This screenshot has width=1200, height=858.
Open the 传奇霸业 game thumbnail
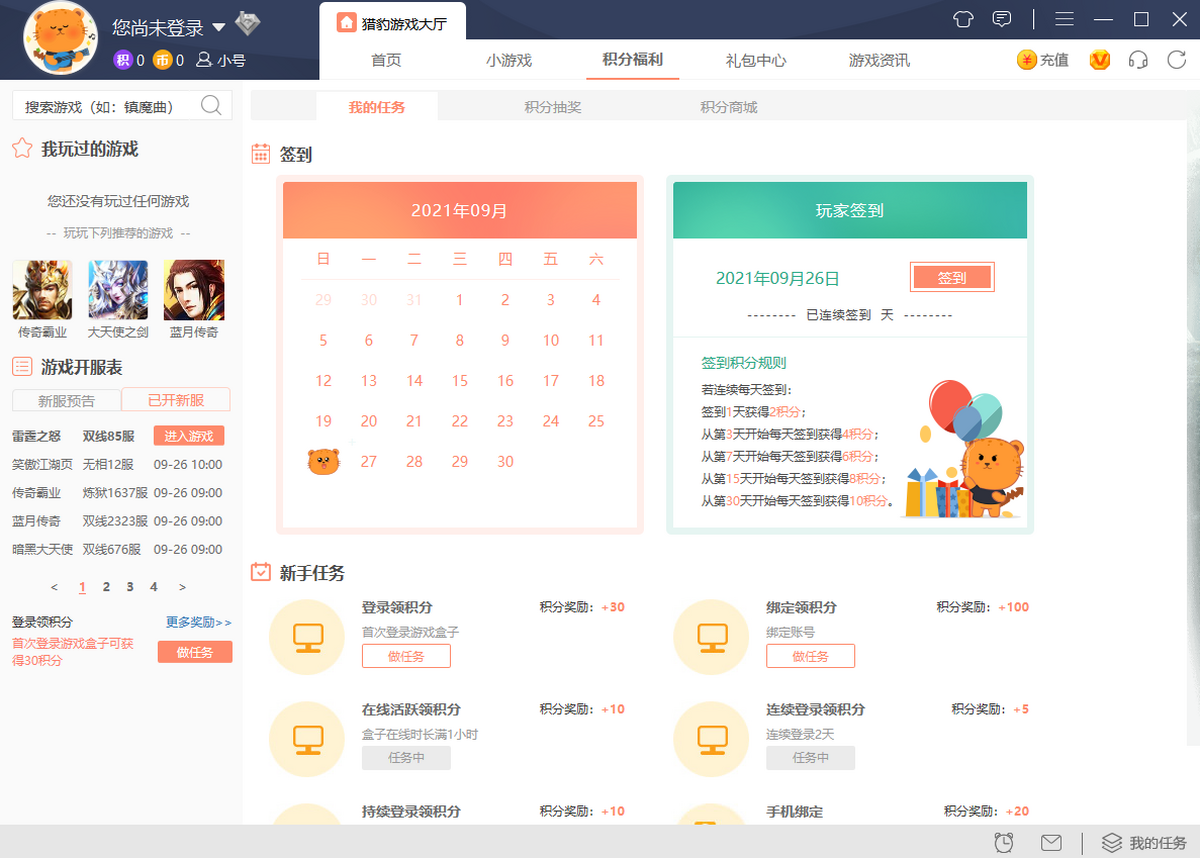point(42,291)
